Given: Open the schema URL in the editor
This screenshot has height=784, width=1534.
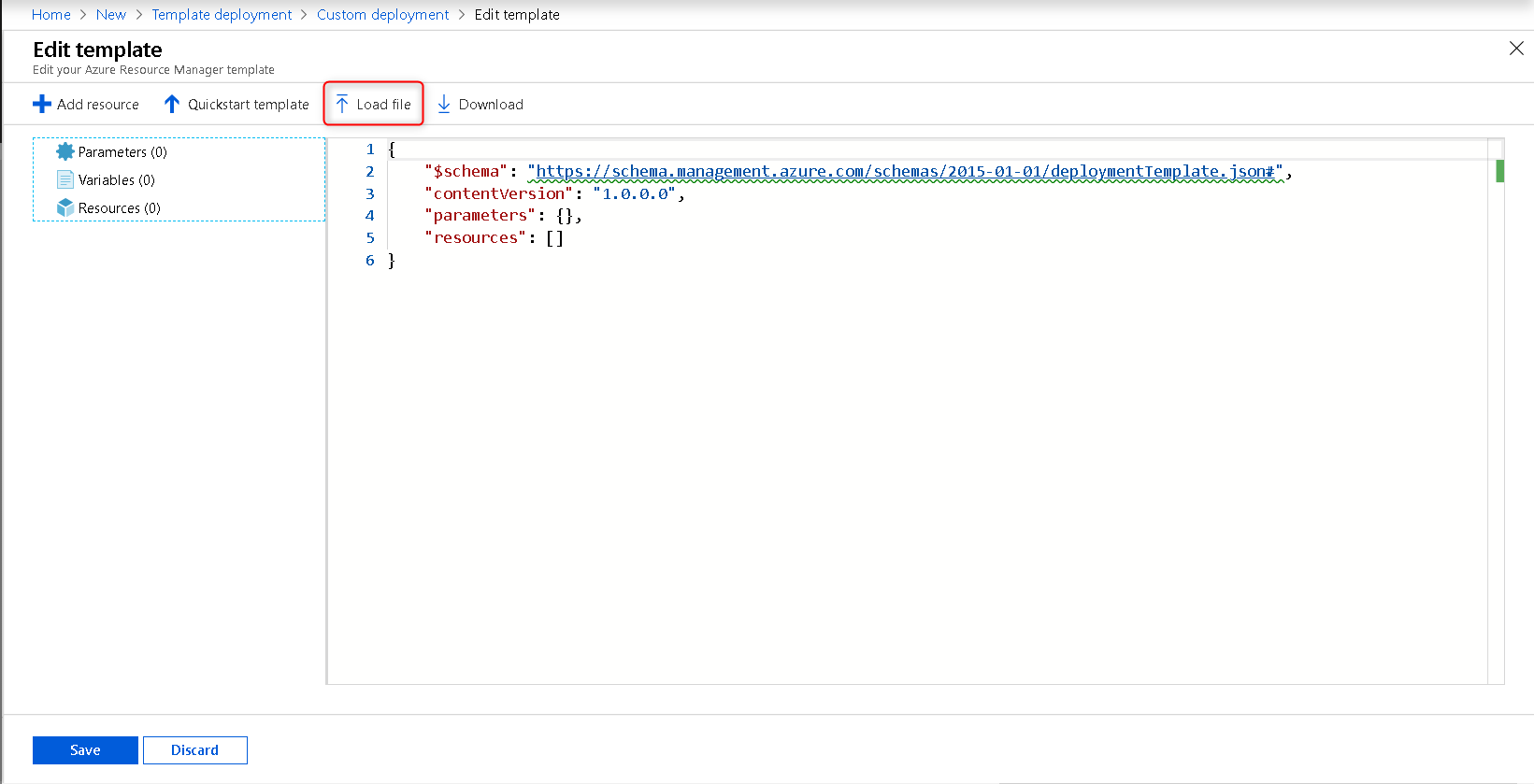Looking at the screenshot, I should click(904, 172).
